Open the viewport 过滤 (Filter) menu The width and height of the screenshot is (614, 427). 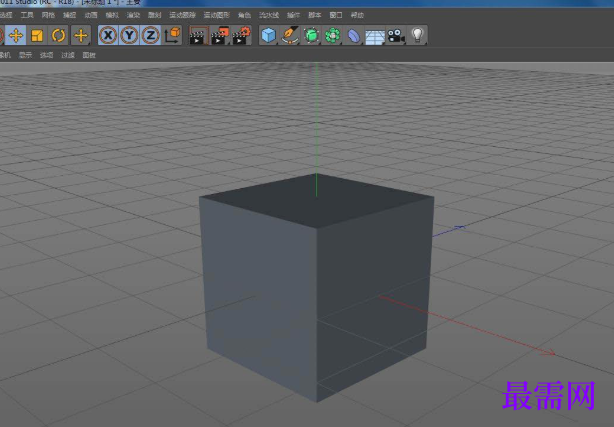pos(68,55)
